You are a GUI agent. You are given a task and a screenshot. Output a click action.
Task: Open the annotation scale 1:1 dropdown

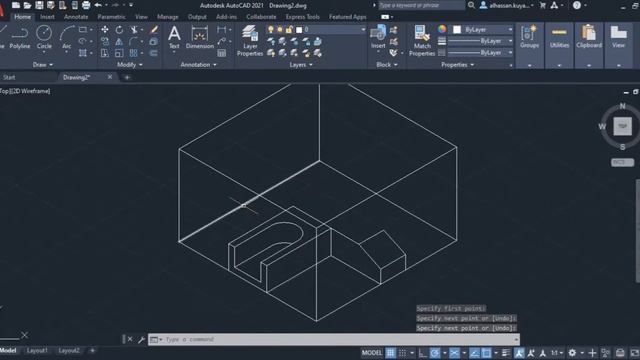(x=557, y=353)
